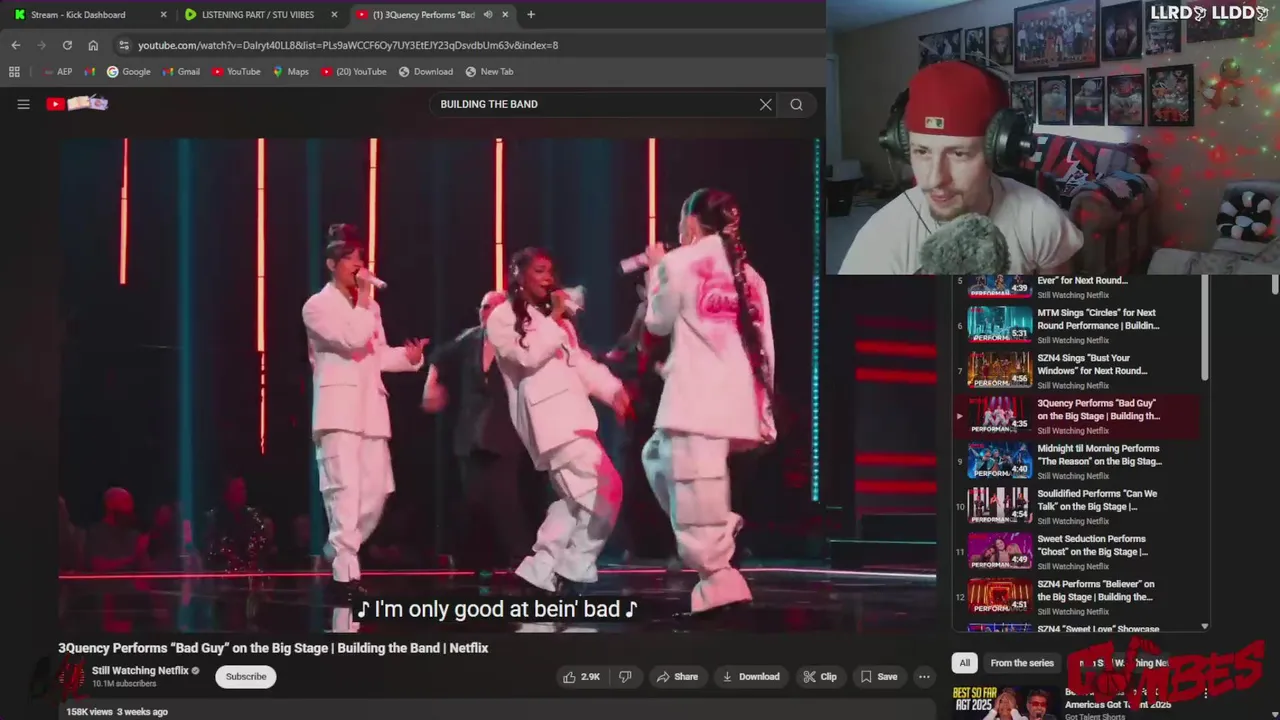Click the playlist scrollbar thumb
The image size is (1280, 720).
1204,328
